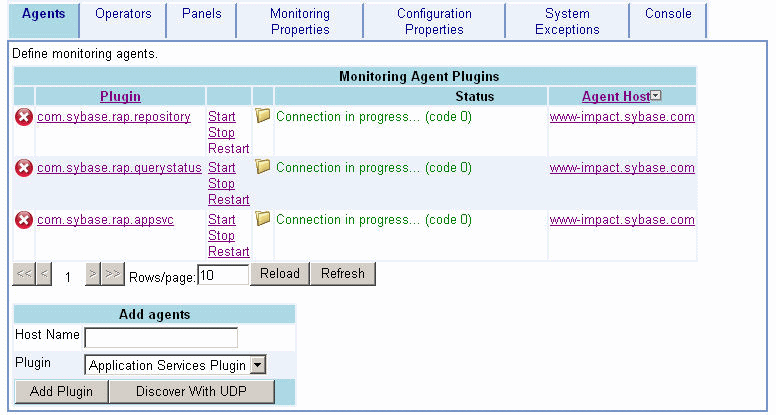This screenshot has width=776, height=415.
Task: Click the Add agents section header
Action: tap(154, 315)
